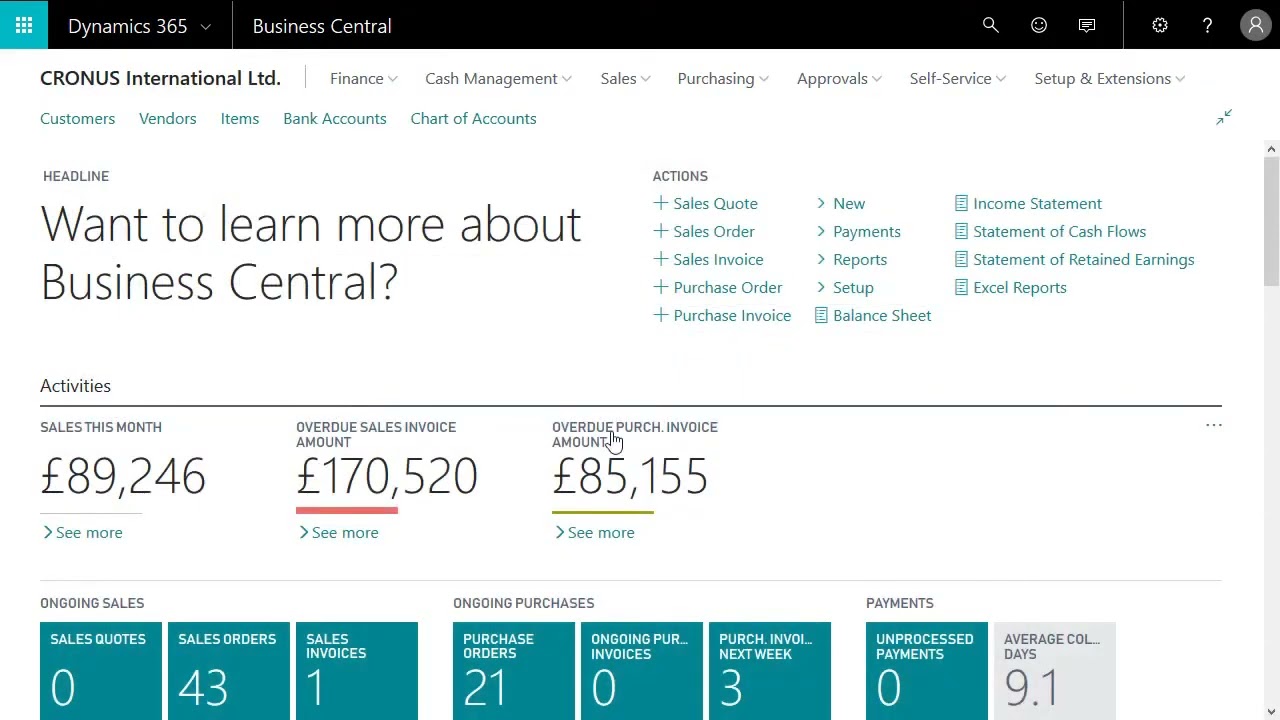The width and height of the screenshot is (1280, 720).
Task: Open the Bank Accounts list
Action: click(x=334, y=118)
